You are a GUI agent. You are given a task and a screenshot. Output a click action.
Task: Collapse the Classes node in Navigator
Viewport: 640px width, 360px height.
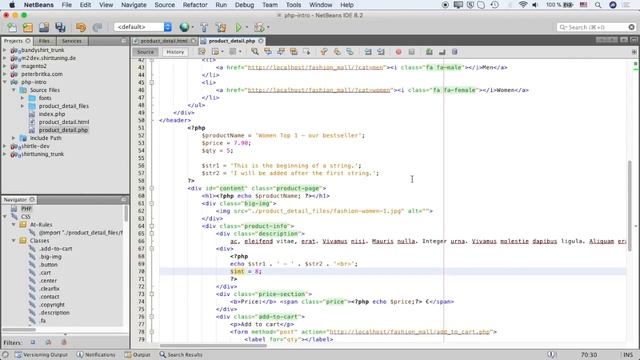click(13, 241)
